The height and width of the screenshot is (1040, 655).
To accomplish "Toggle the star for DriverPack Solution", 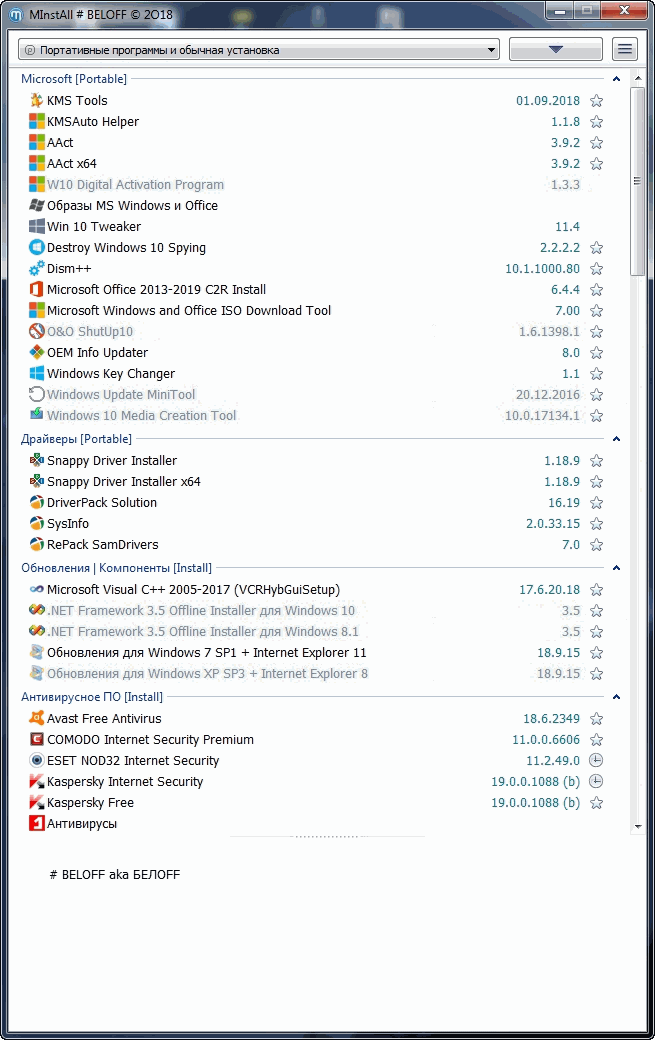I will pyautogui.click(x=596, y=503).
